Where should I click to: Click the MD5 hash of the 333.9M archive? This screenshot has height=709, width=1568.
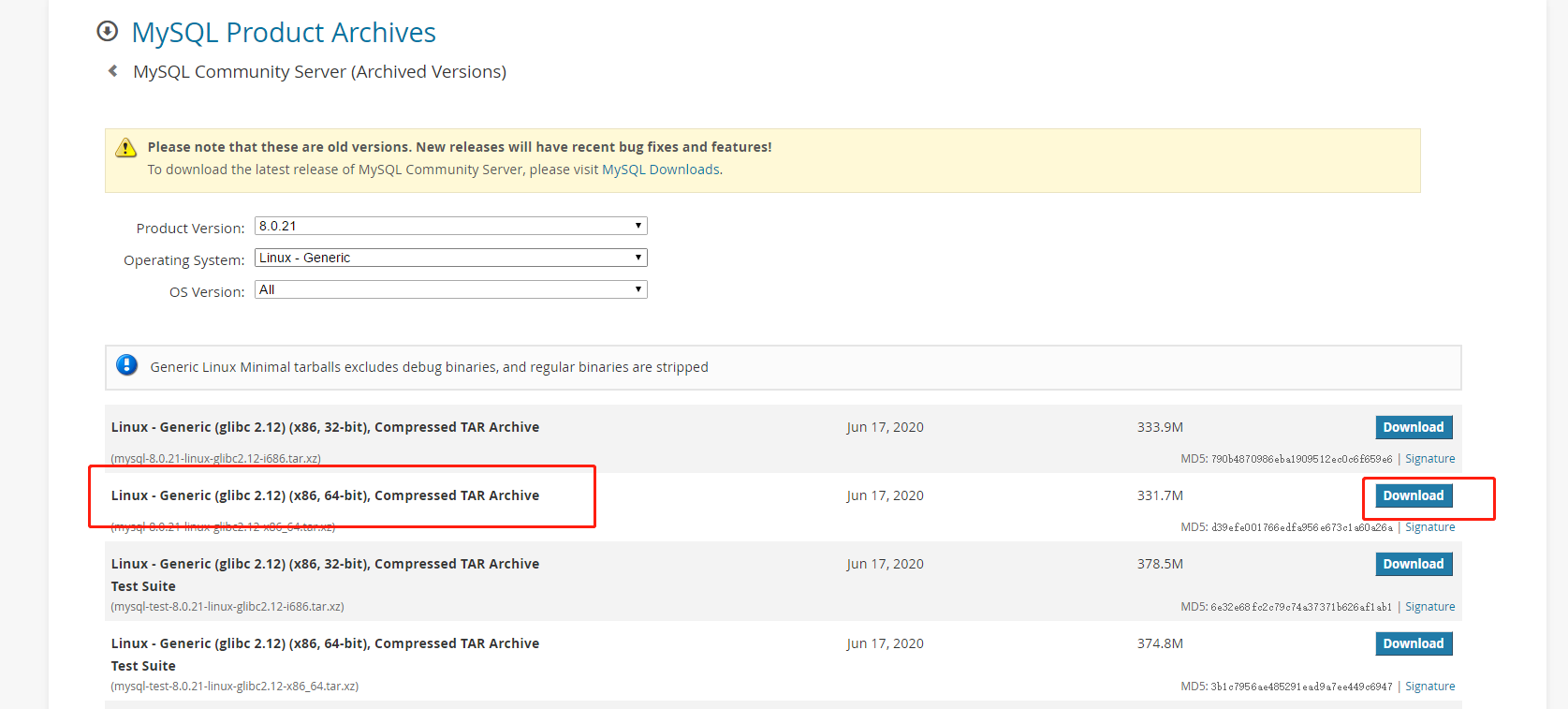click(x=1301, y=459)
